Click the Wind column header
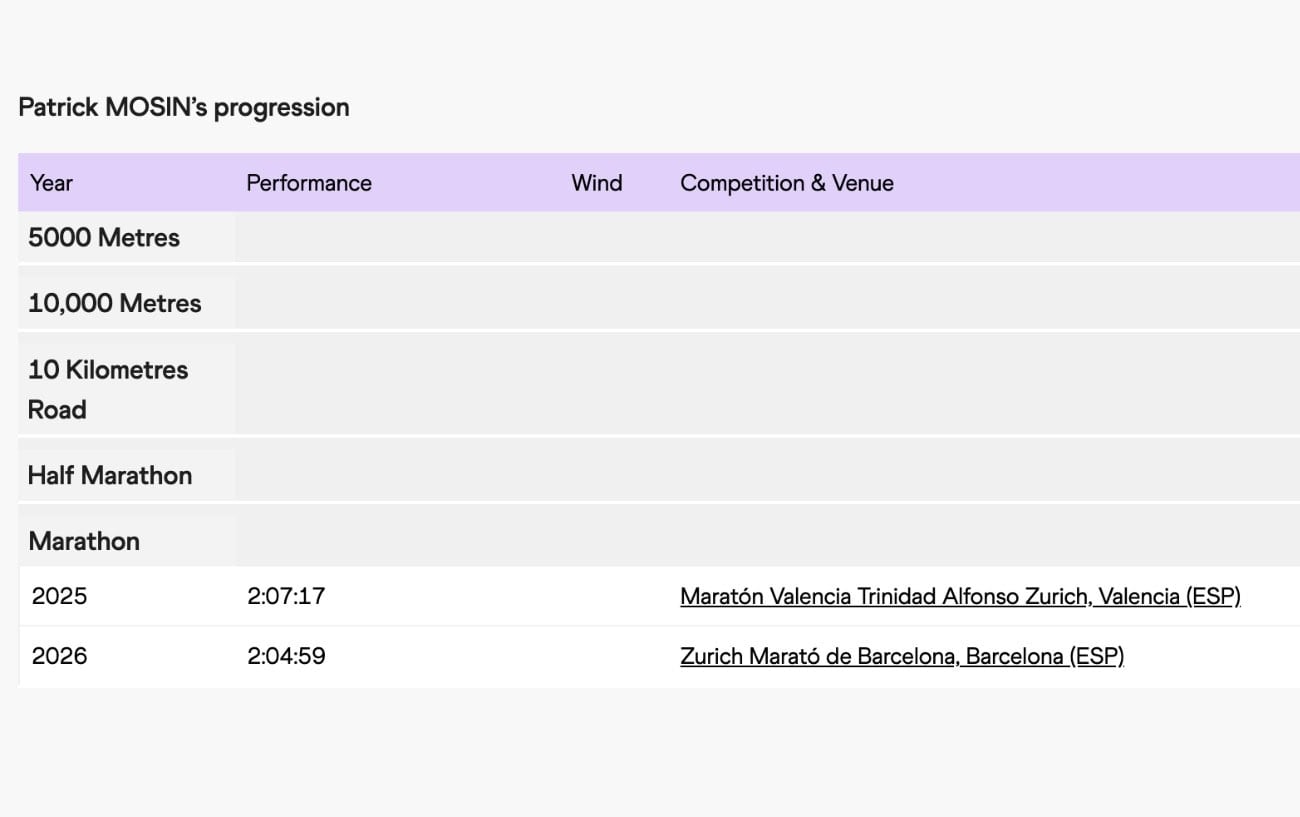The height and width of the screenshot is (817, 1300). coord(597,183)
